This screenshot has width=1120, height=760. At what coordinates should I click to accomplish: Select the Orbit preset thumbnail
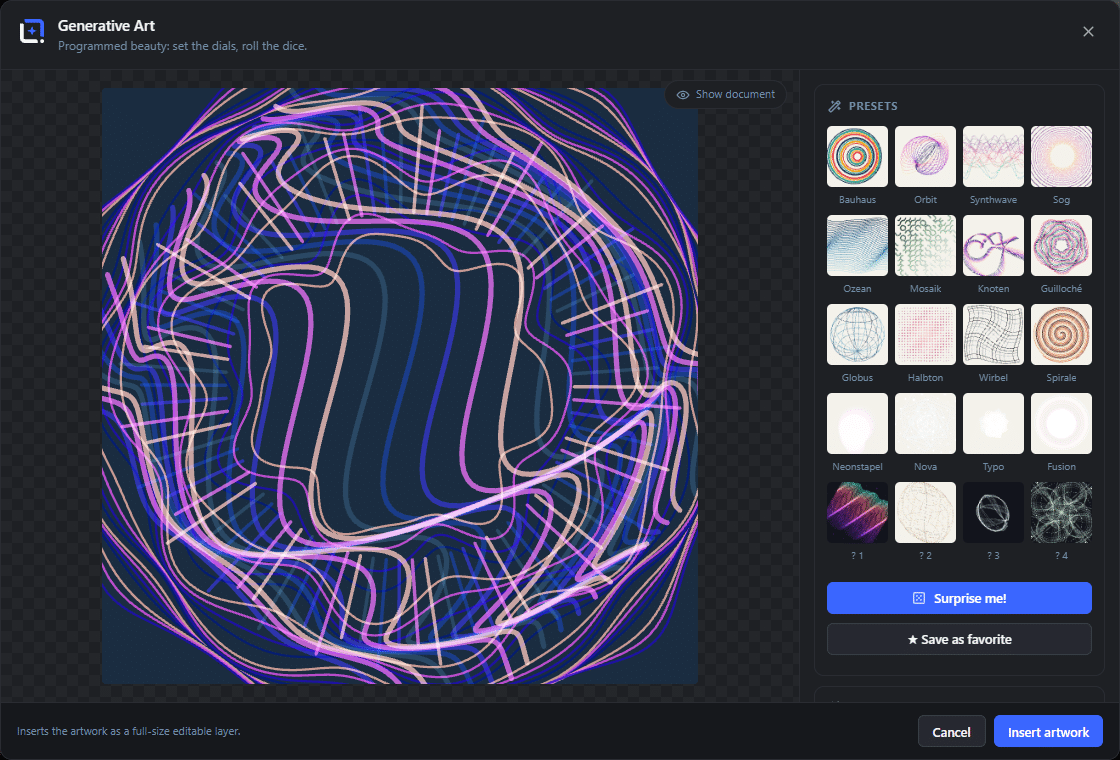925,156
